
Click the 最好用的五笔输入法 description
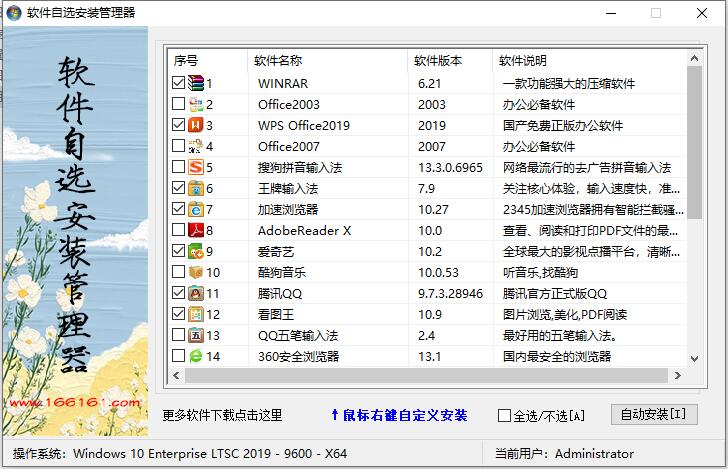[x=559, y=336]
